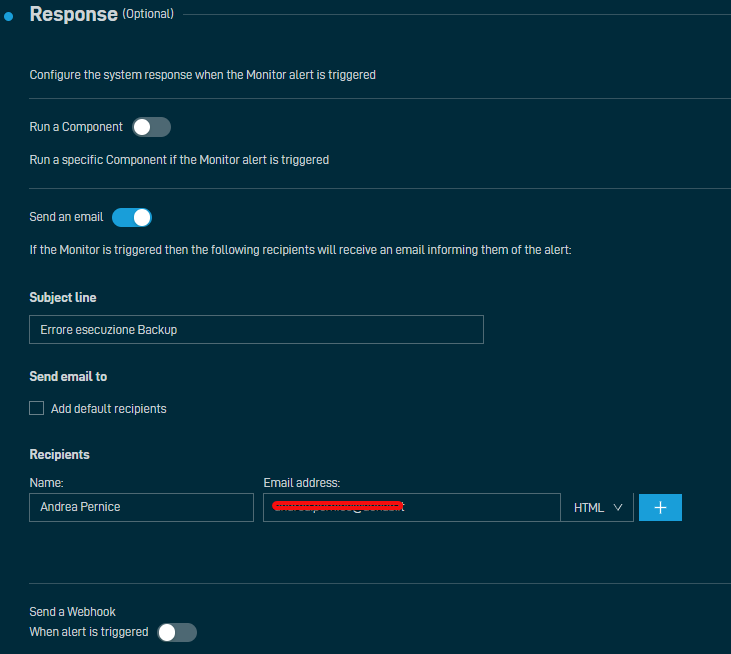Click the 'Run a Component' label text
Screen dimensions: 731x654
pos(76,127)
